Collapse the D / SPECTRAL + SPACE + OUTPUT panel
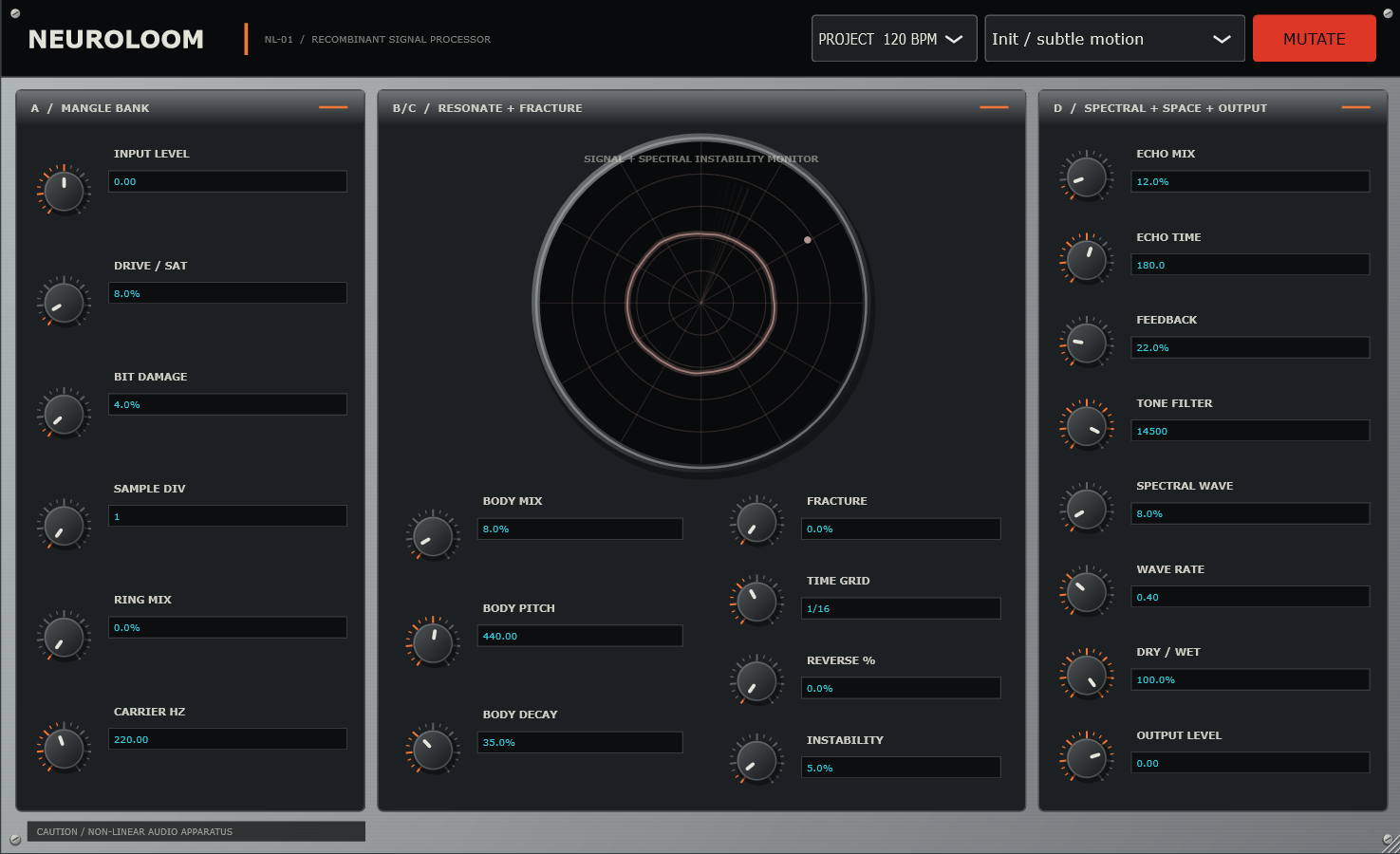 1355,107
